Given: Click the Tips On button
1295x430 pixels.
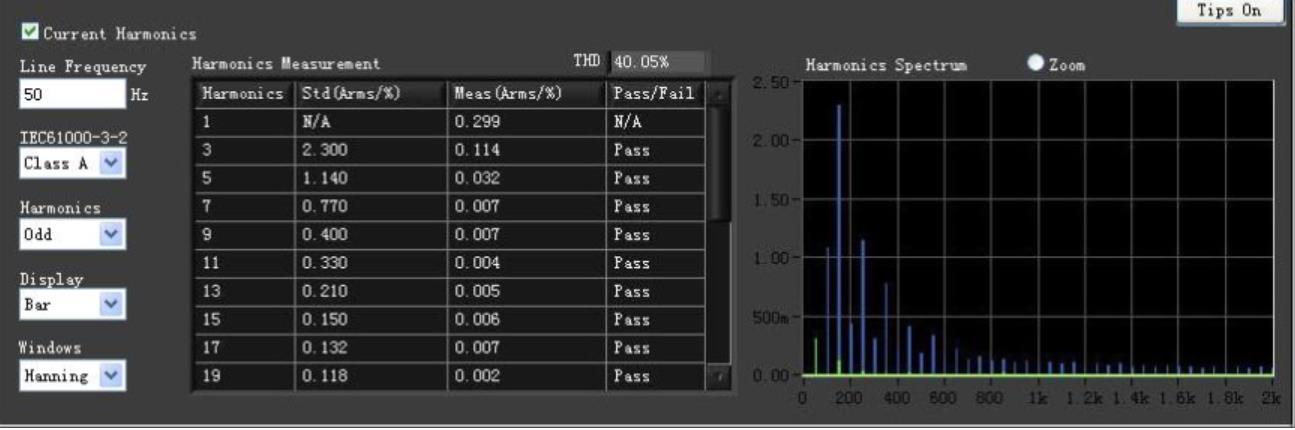Looking at the screenshot, I should [1230, 11].
